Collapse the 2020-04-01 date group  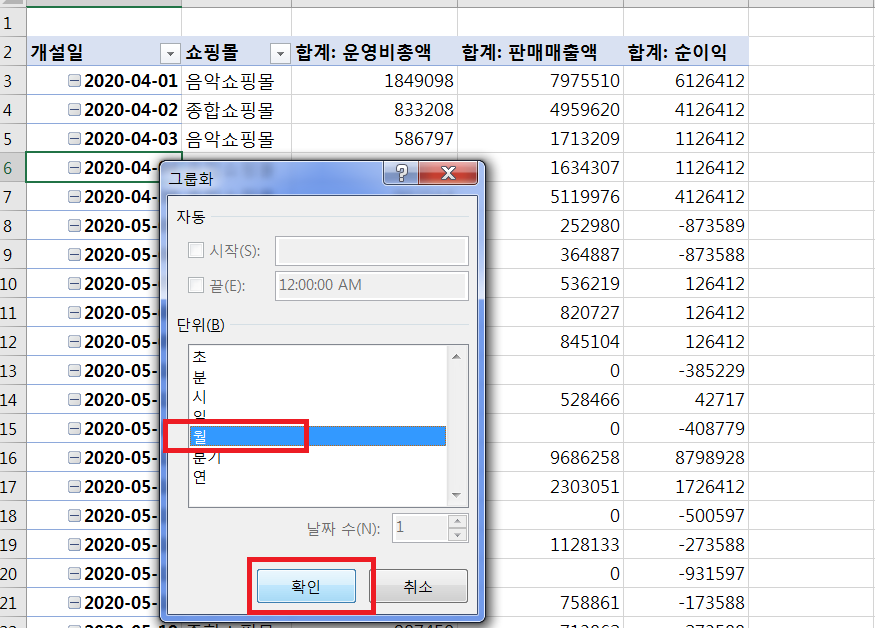(74, 81)
